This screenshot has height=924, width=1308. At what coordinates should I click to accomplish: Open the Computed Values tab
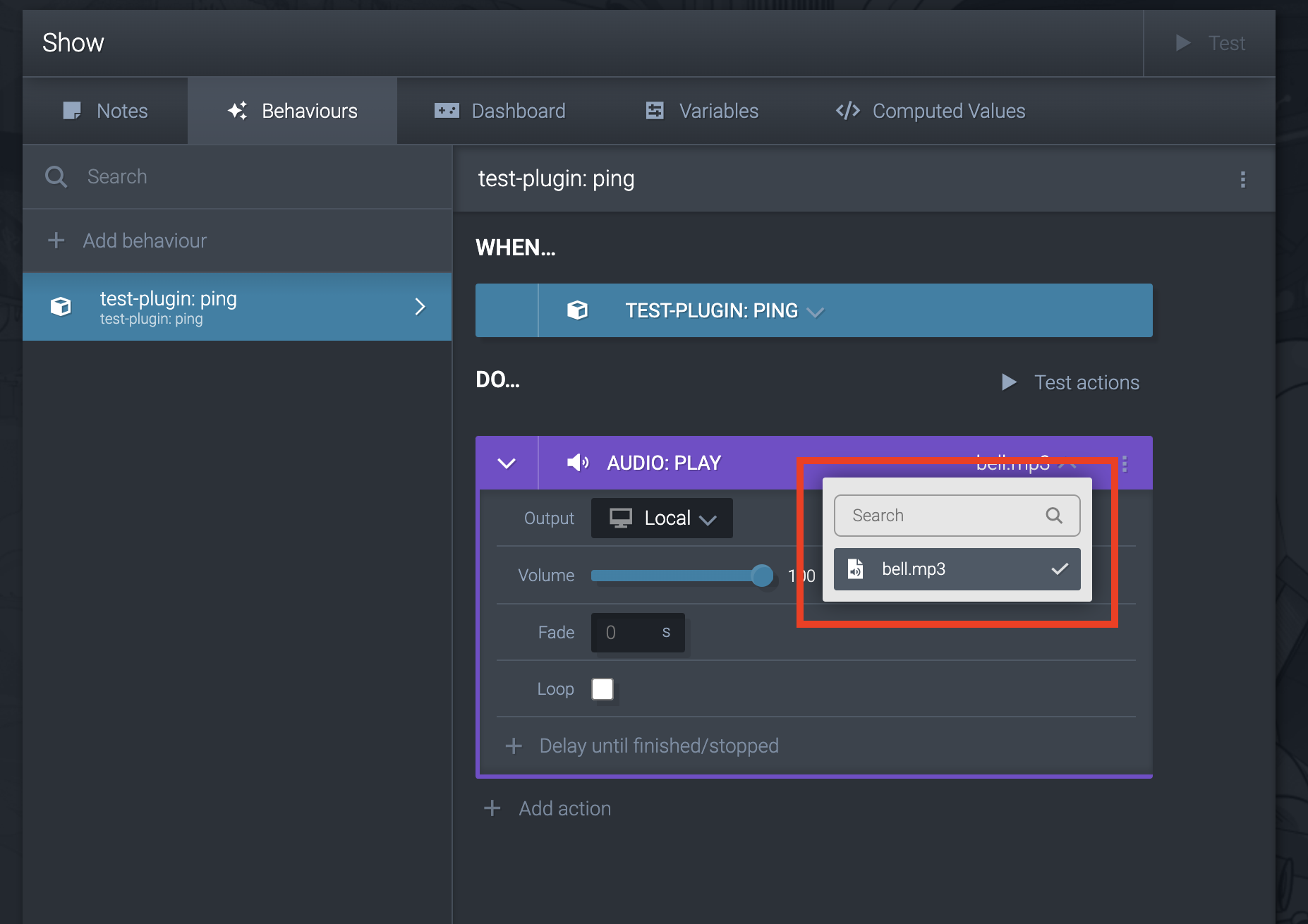[x=930, y=111]
